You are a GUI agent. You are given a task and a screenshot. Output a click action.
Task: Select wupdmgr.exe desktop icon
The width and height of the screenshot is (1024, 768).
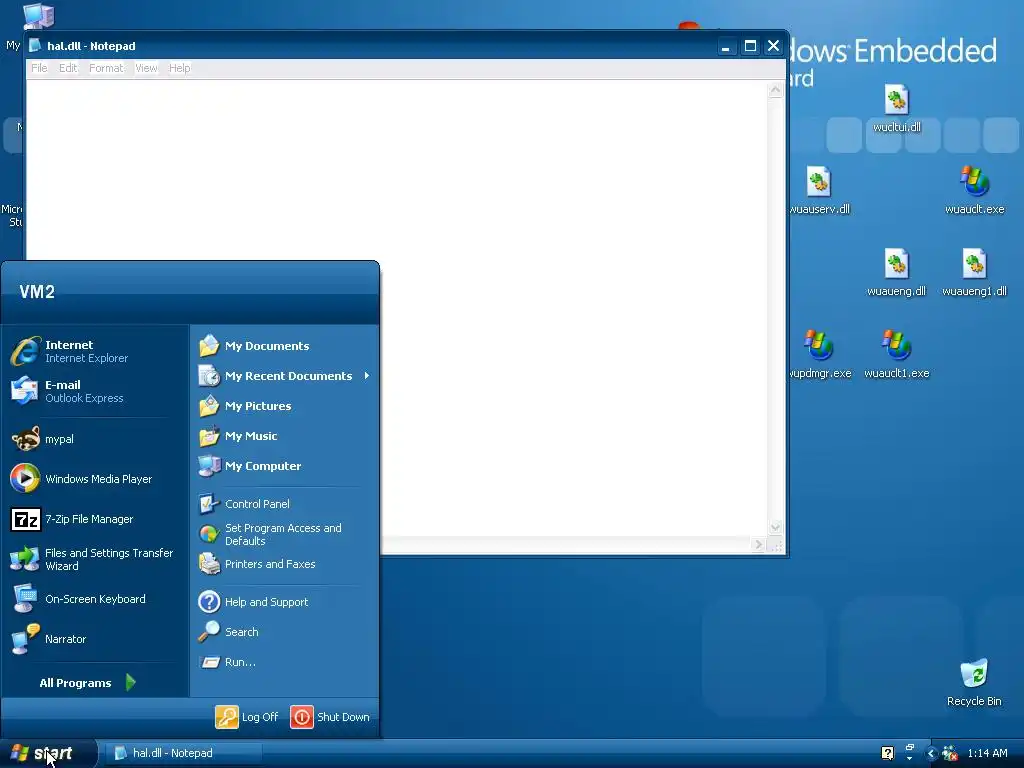[x=819, y=355]
